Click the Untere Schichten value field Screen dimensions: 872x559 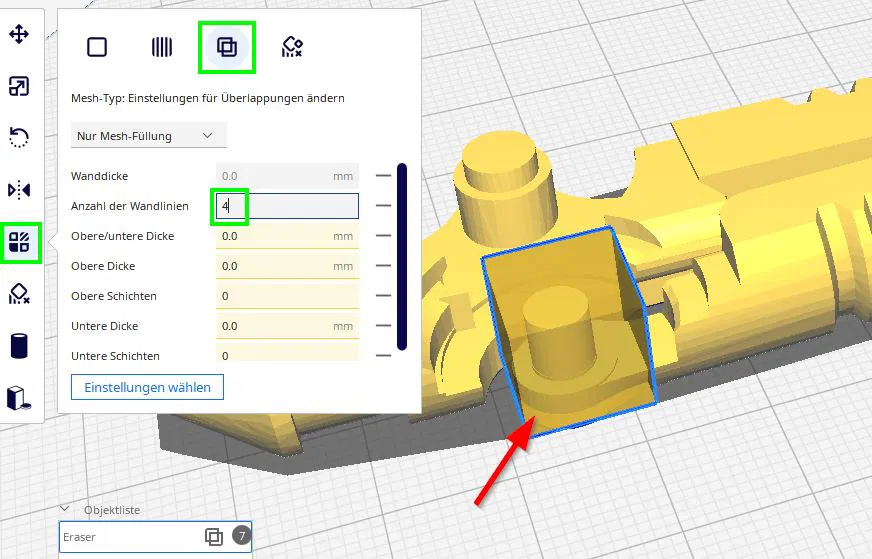click(287, 354)
